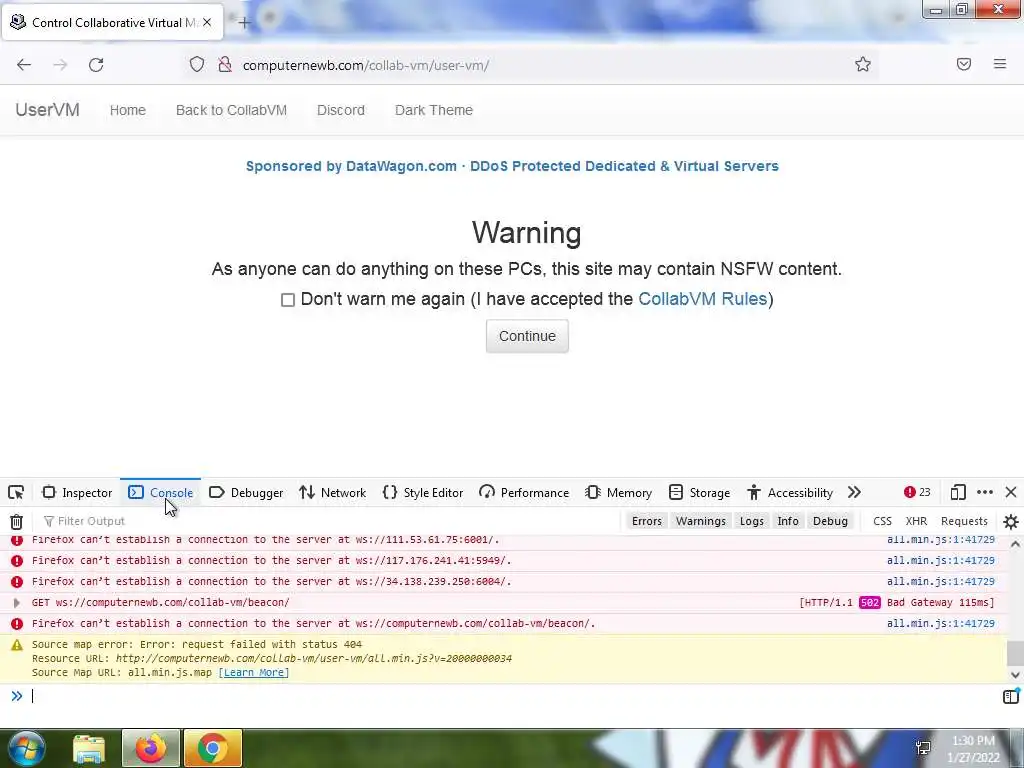Select the 34.138.239.250:6004 connection error message
Screen dimensions: 1024x768
tap(272, 582)
